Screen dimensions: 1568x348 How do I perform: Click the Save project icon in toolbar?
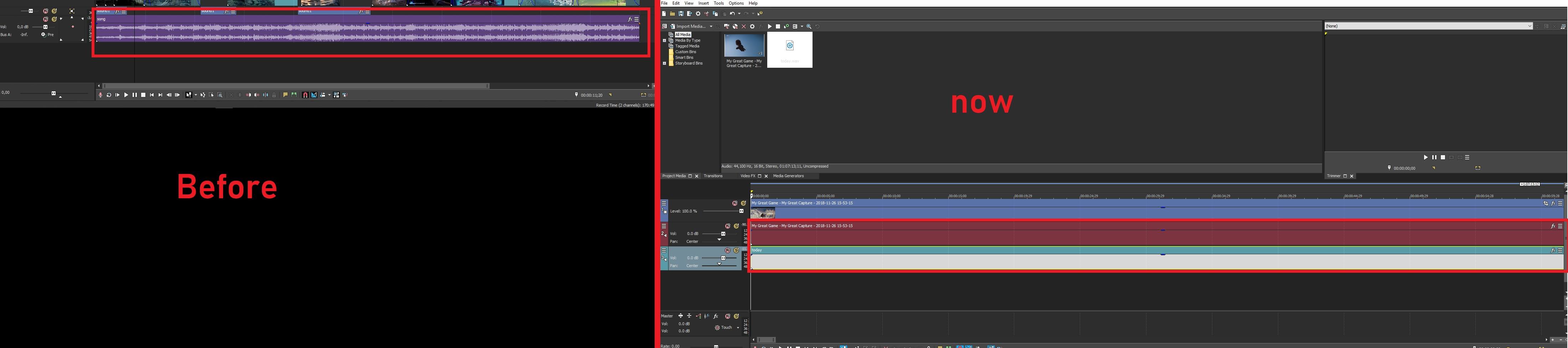(681, 14)
